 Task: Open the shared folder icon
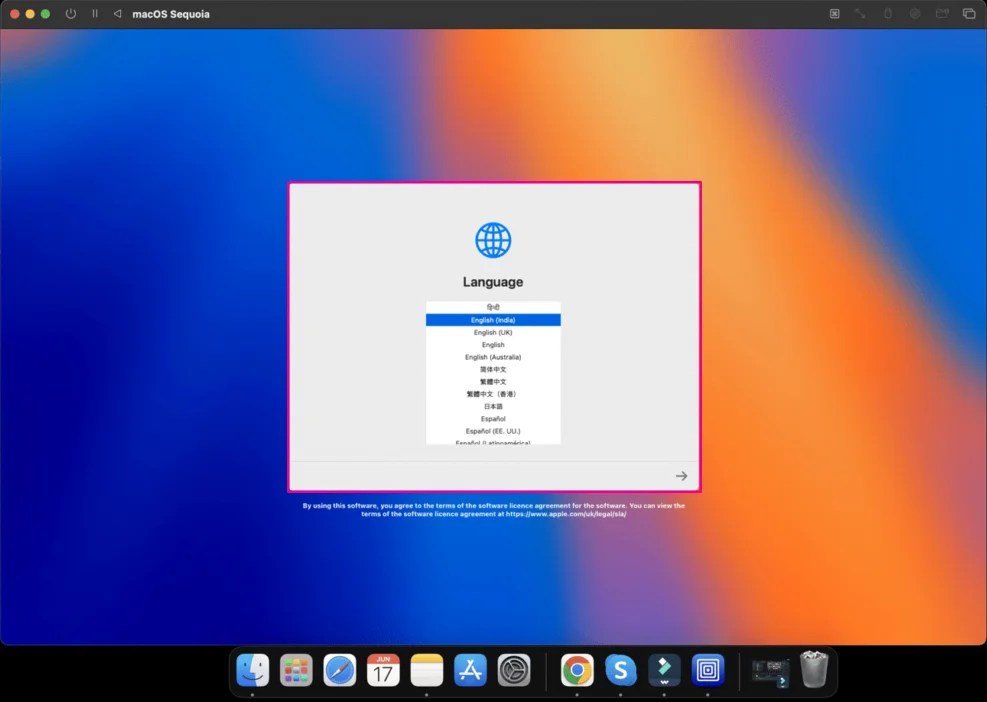click(x=942, y=13)
